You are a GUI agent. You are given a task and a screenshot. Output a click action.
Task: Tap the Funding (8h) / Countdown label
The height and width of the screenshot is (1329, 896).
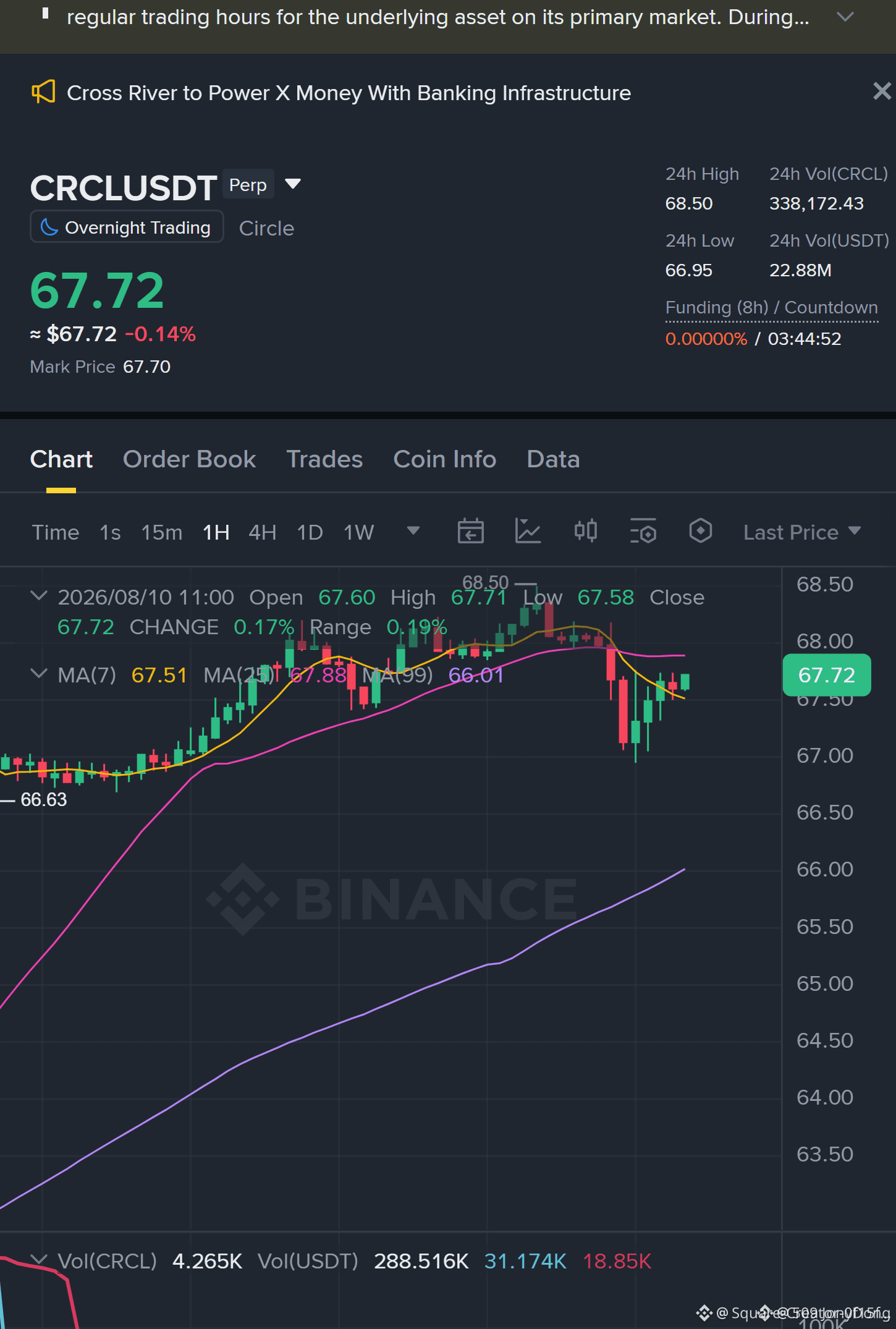[x=771, y=307]
